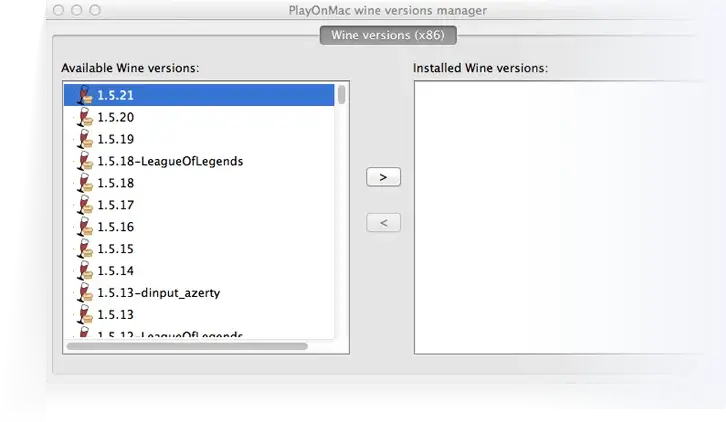Click the wine icon next to 1.5.17
Screen dimensions: 726x422
(x=85, y=205)
